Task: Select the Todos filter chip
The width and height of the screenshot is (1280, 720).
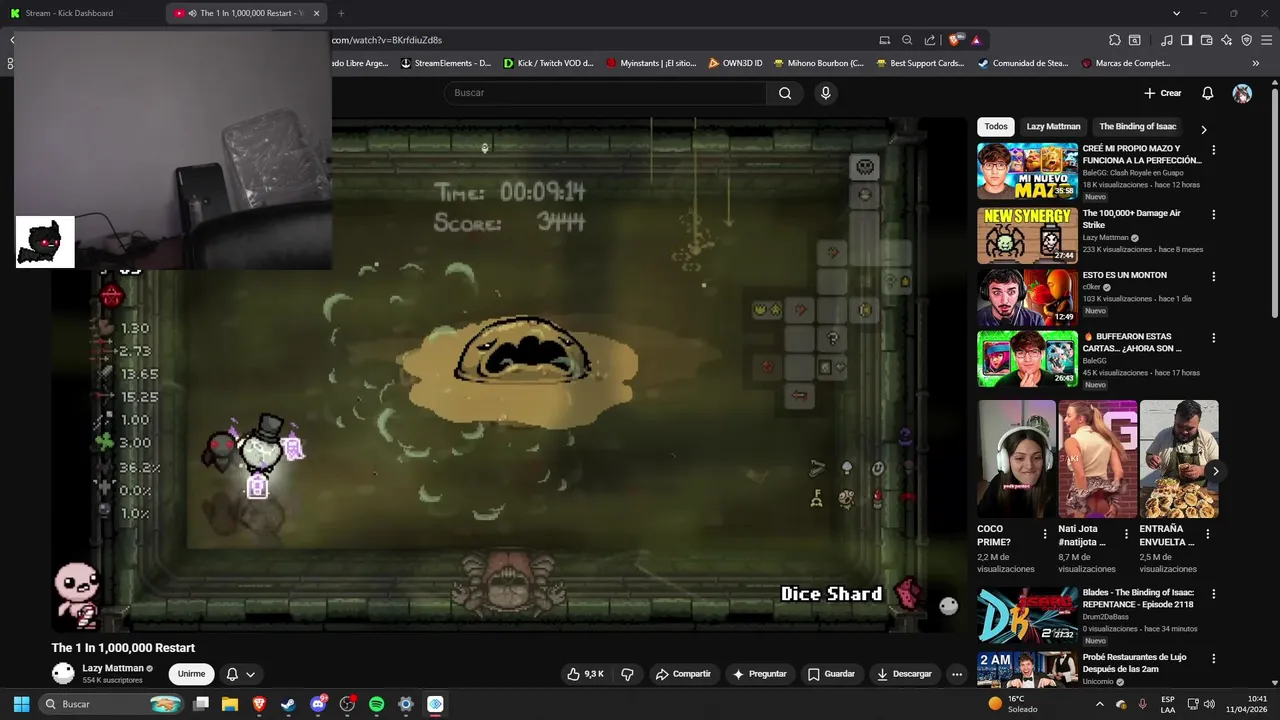Action: pos(996,127)
